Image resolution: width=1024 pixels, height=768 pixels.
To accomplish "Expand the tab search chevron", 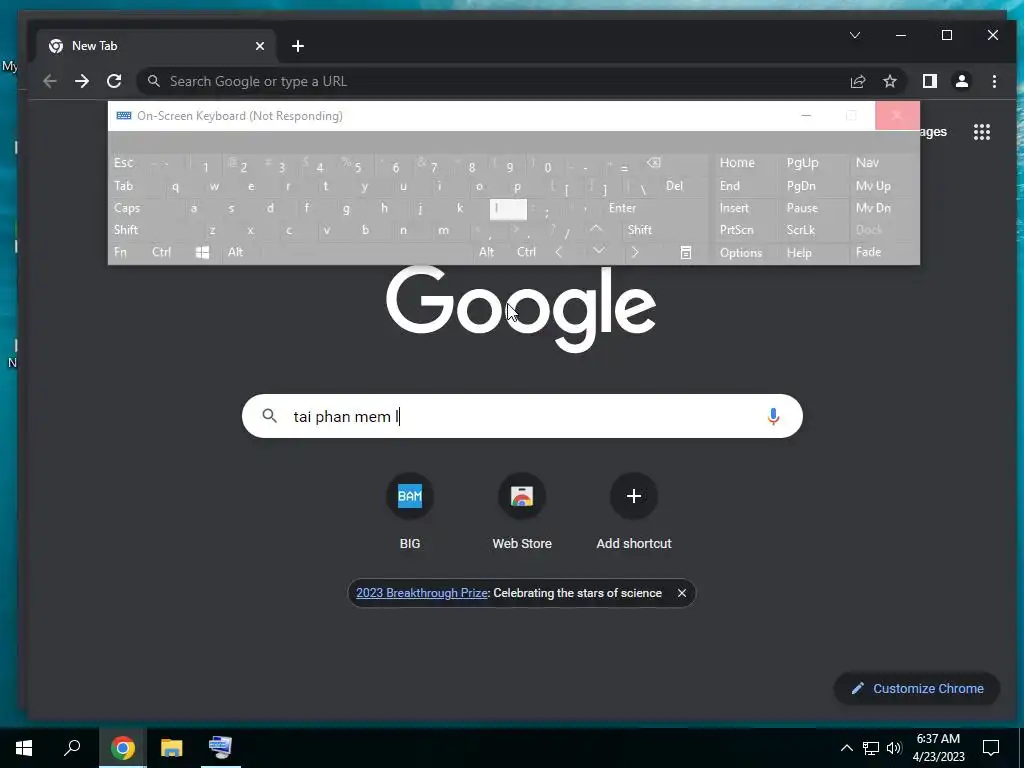I will click(855, 35).
